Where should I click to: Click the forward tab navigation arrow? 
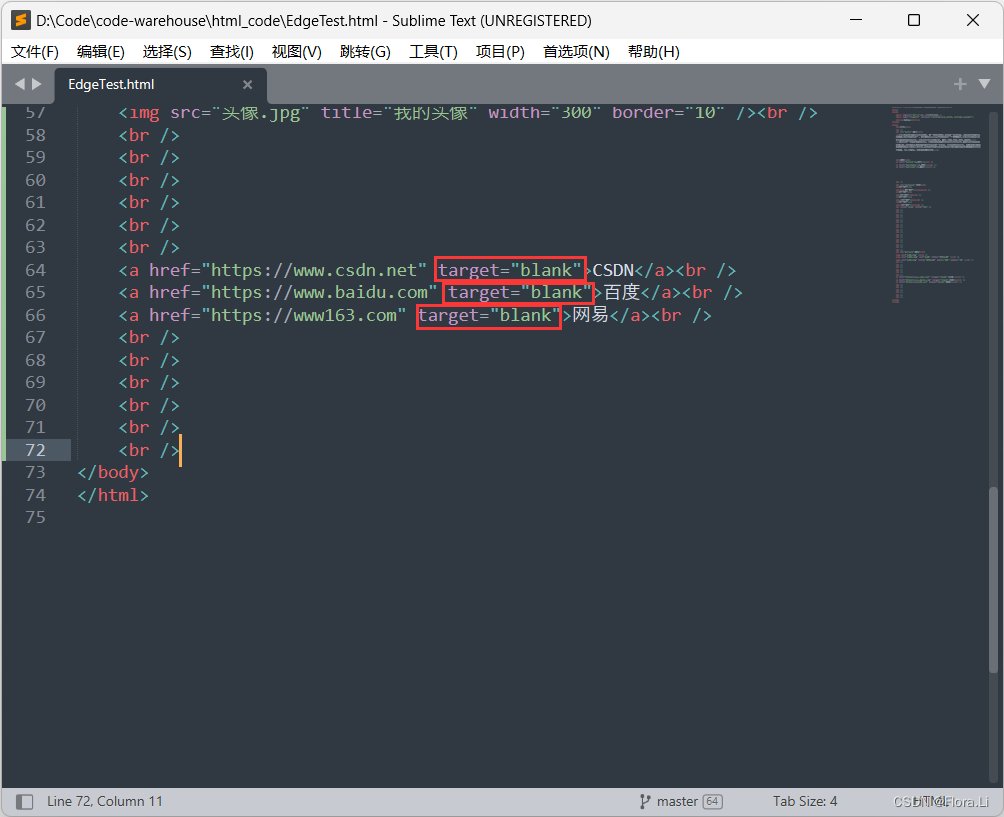point(32,84)
